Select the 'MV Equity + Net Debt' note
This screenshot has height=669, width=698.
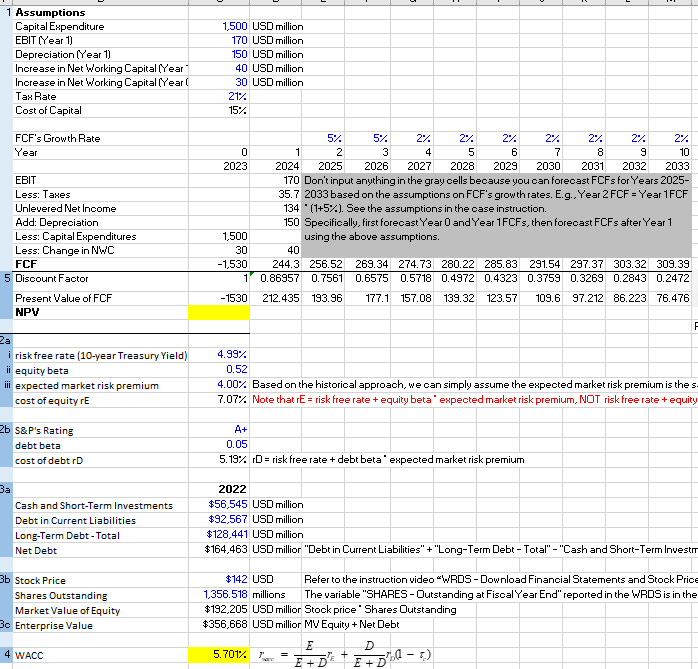coord(352,625)
